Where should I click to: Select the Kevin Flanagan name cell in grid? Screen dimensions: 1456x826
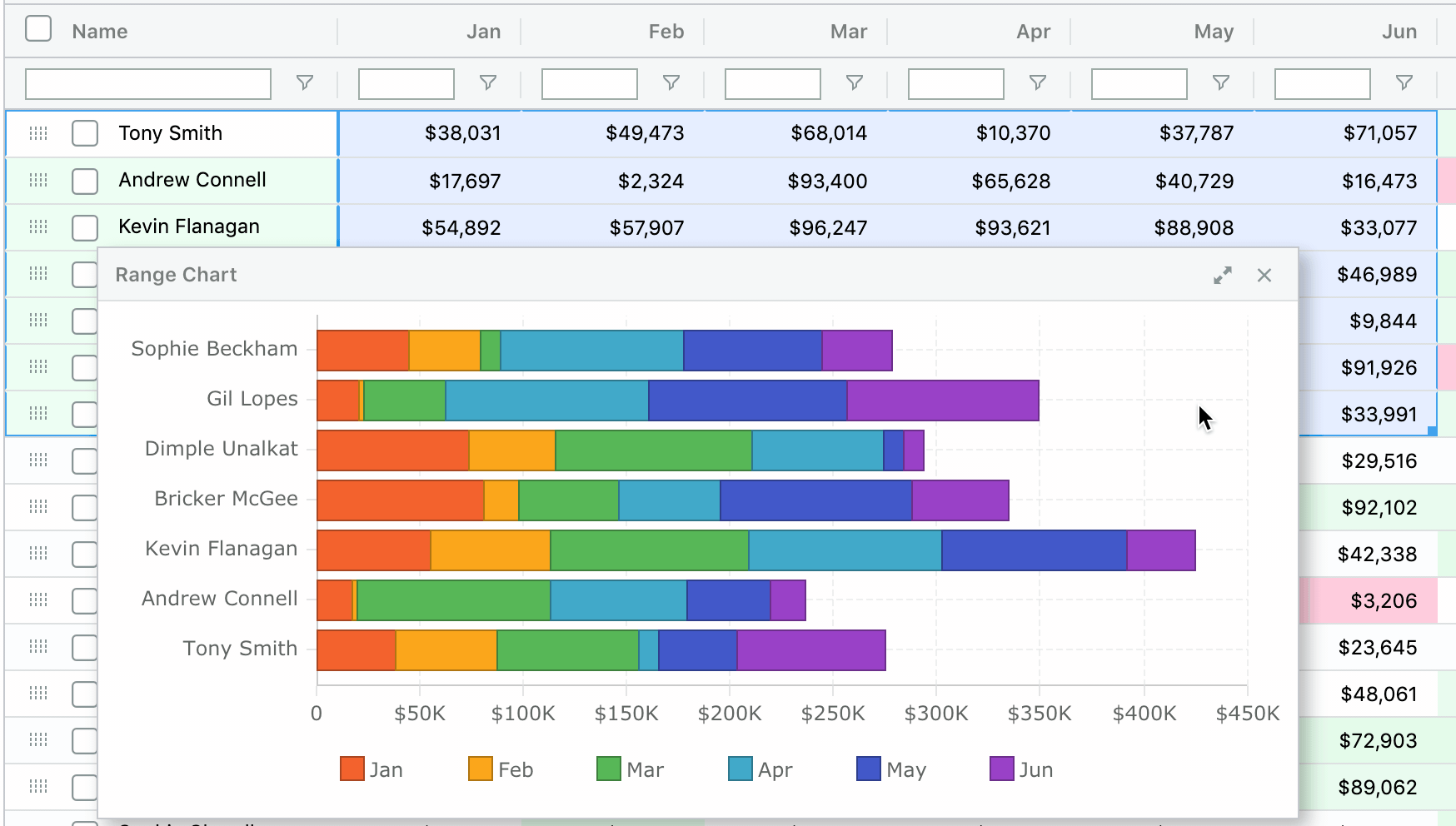[172, 226]
